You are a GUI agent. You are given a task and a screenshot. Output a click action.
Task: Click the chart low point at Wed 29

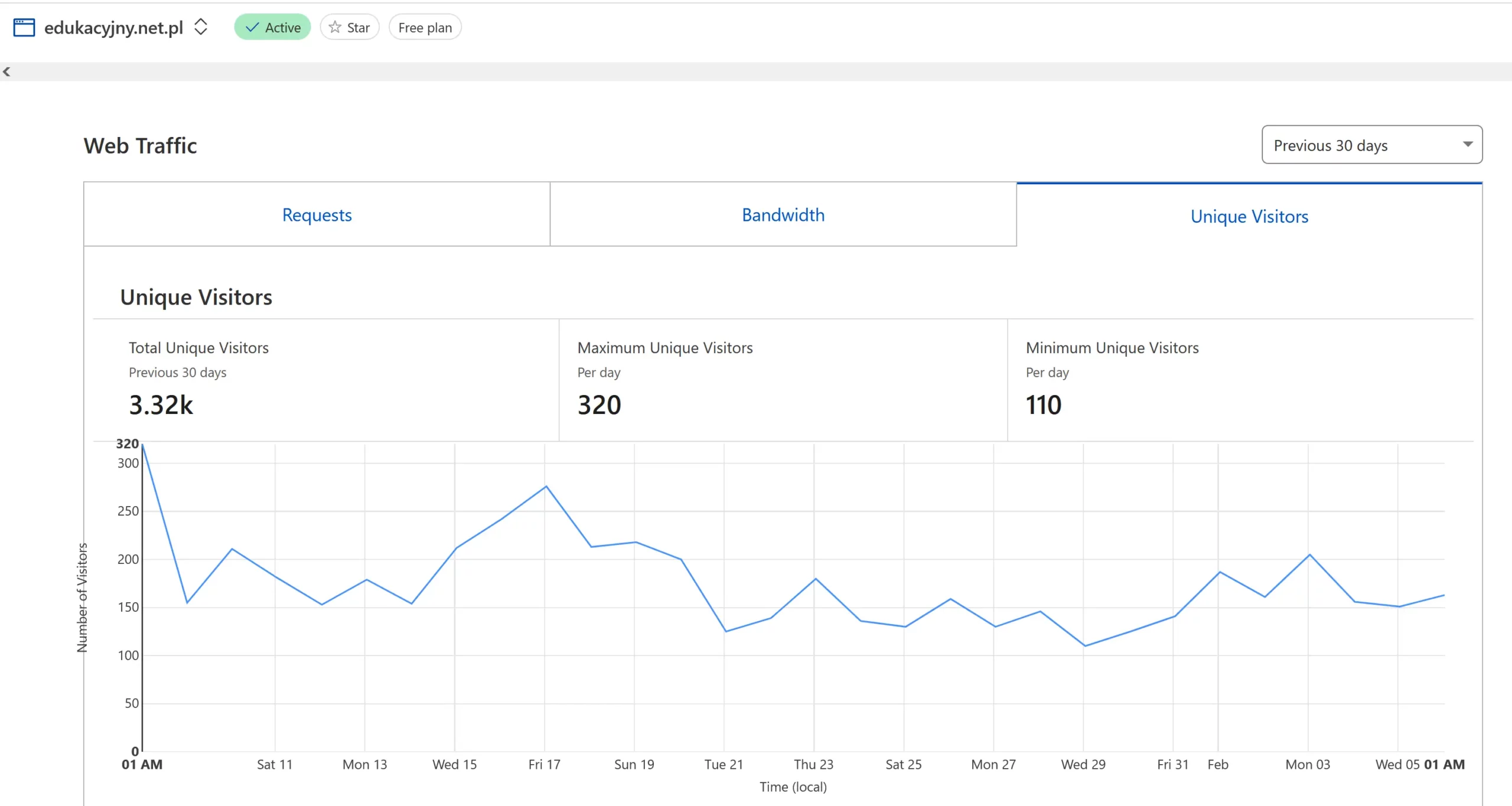tap(1084, 645)
